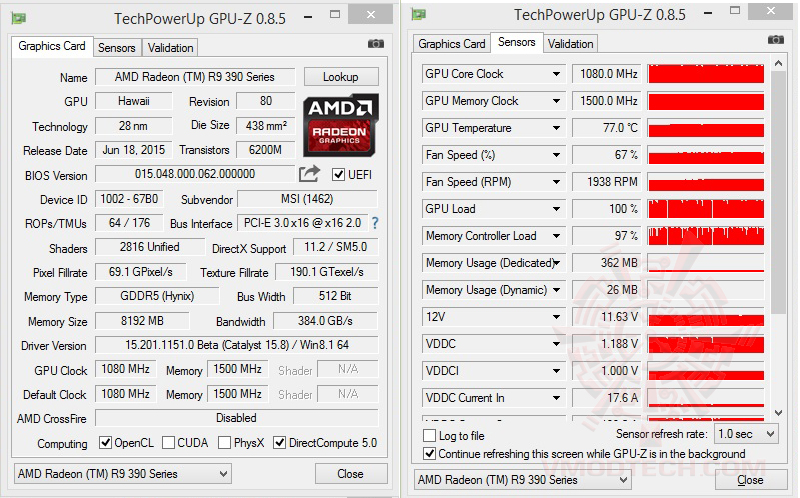Select Graphics Card tab in left window

[52, 46]
